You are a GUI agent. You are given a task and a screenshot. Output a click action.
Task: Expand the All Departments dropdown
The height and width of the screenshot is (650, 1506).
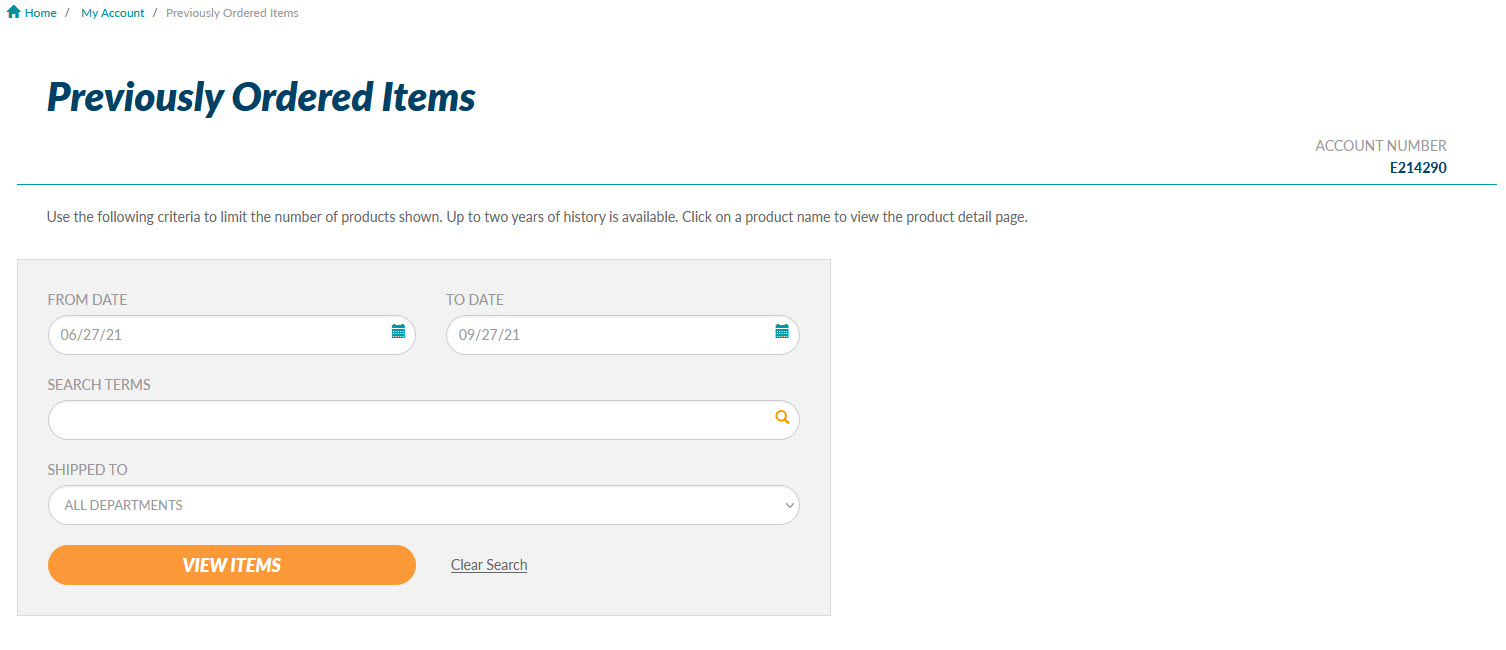click(424, 505)
